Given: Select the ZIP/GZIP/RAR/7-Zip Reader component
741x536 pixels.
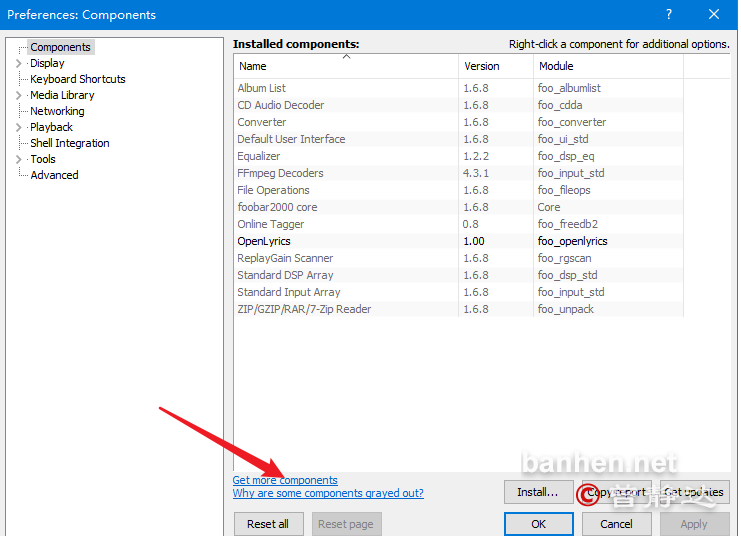Looking at the screenshot, I should (458, 309).
